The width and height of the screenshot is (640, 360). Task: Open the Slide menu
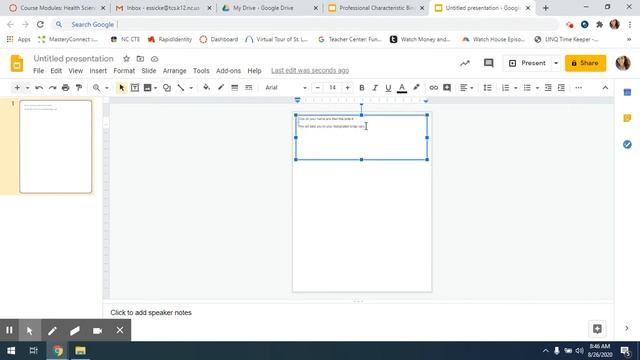(149, 71)
